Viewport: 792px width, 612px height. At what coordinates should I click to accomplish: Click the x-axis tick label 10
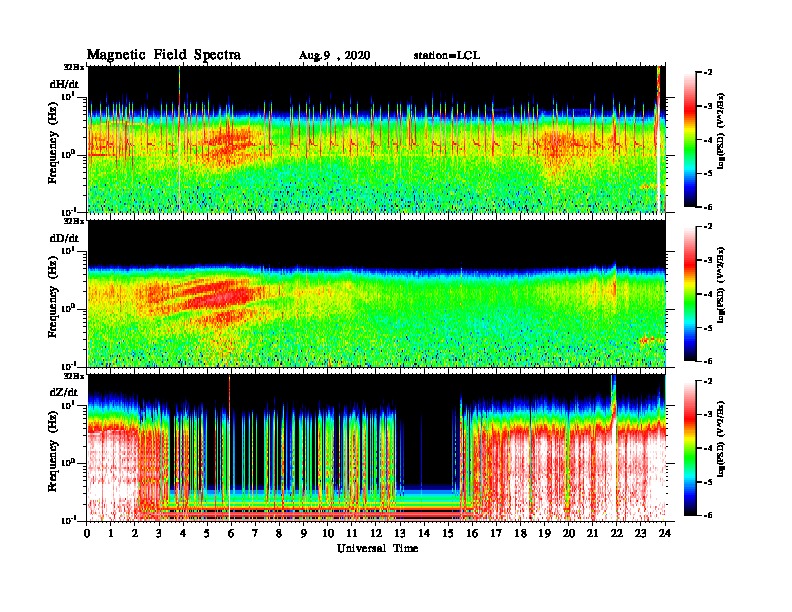pyautogui.click(x=328, y=533)
